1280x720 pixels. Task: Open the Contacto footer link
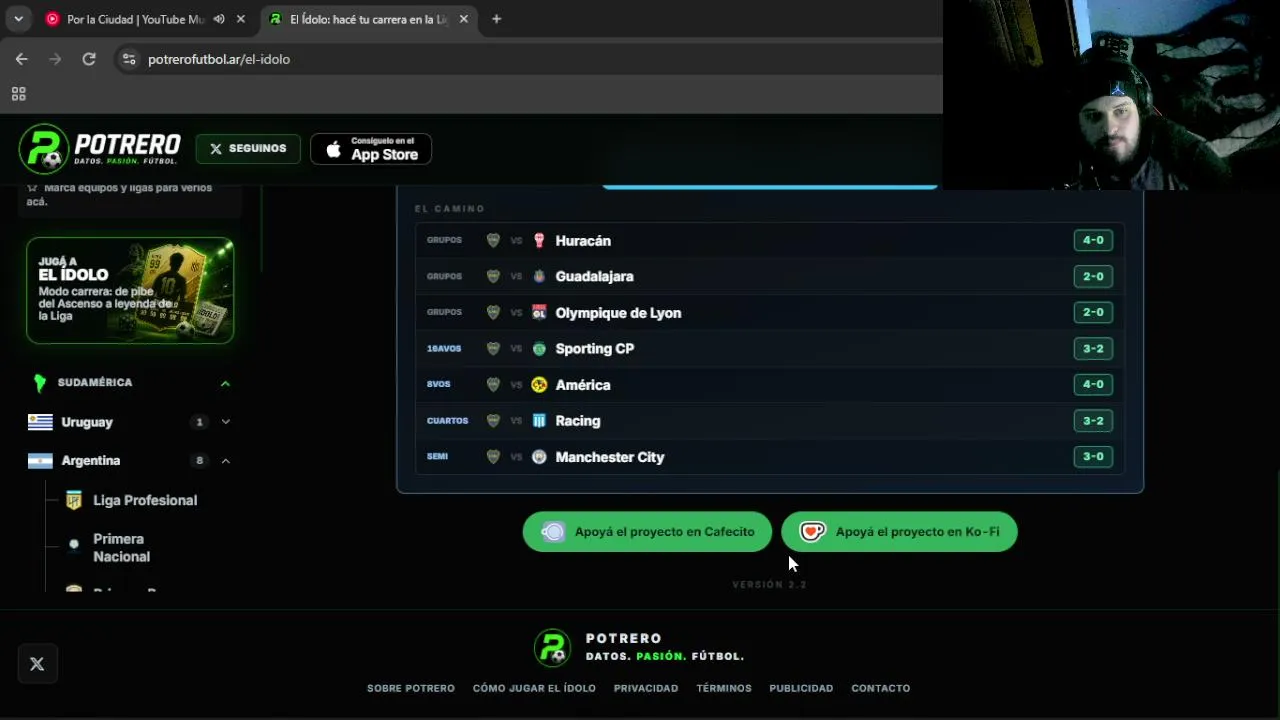(881, 688)
